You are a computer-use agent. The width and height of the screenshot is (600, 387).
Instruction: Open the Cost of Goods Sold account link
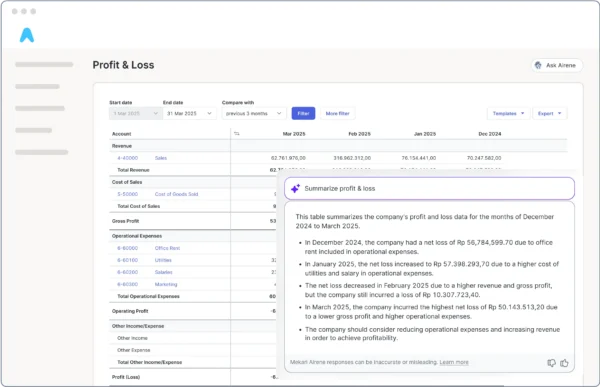click(176, 194)
